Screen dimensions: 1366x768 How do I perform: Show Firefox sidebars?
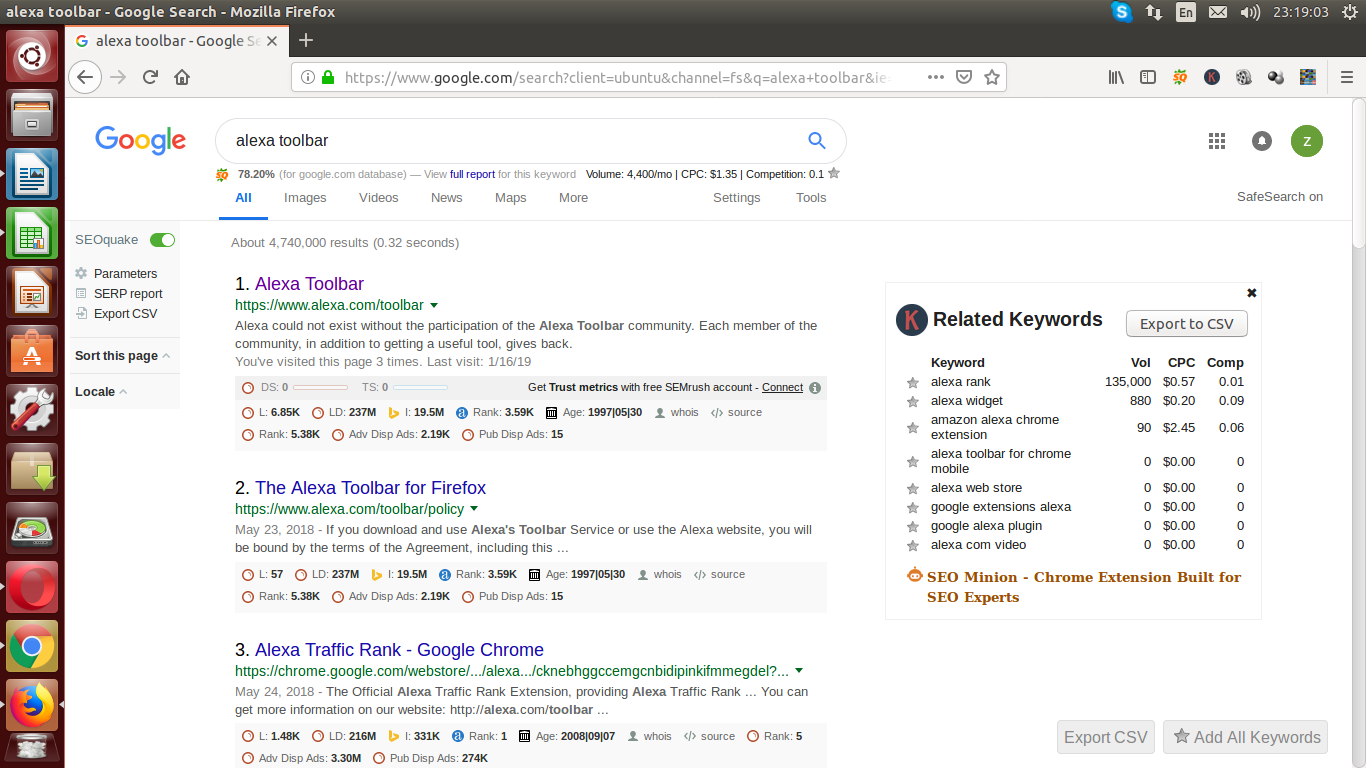coord(1148,77)
